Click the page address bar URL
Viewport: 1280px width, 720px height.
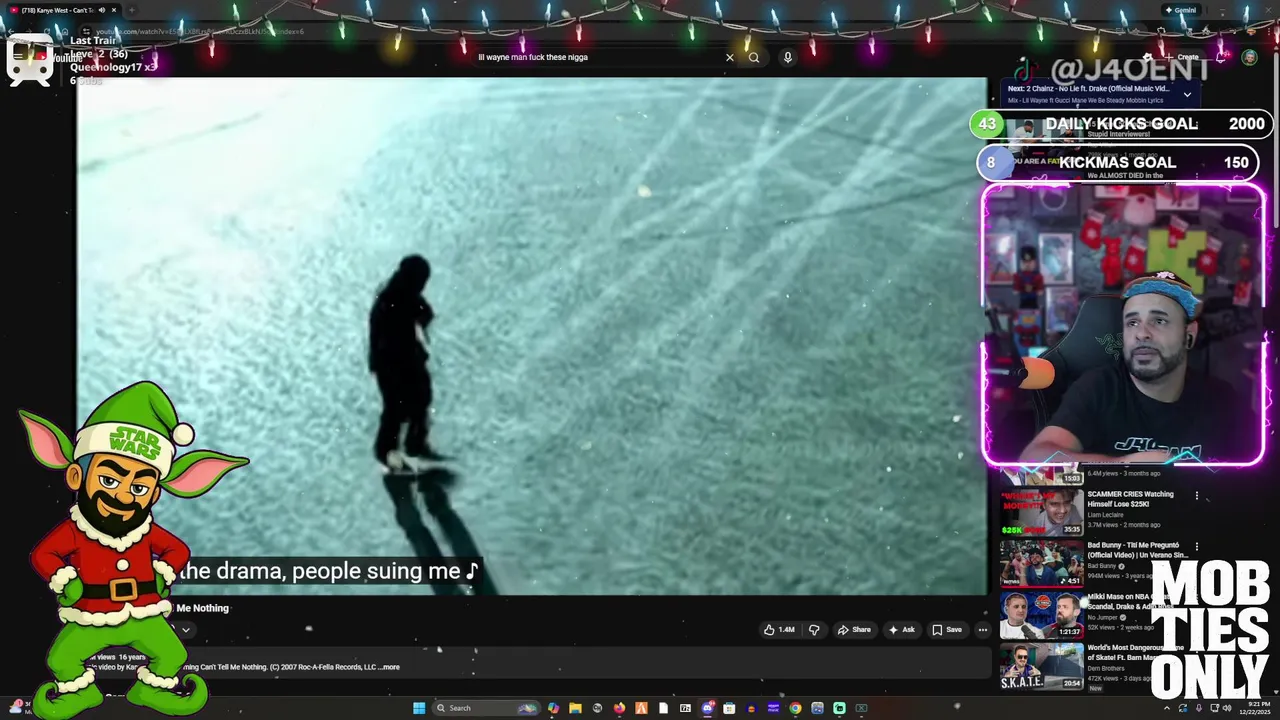coord(200,31)
